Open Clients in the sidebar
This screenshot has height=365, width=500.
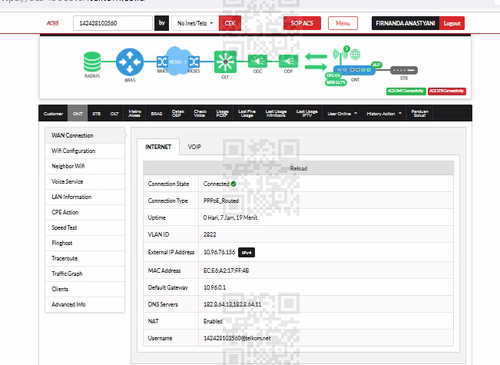pyautogui.click(x=85, y=289)
